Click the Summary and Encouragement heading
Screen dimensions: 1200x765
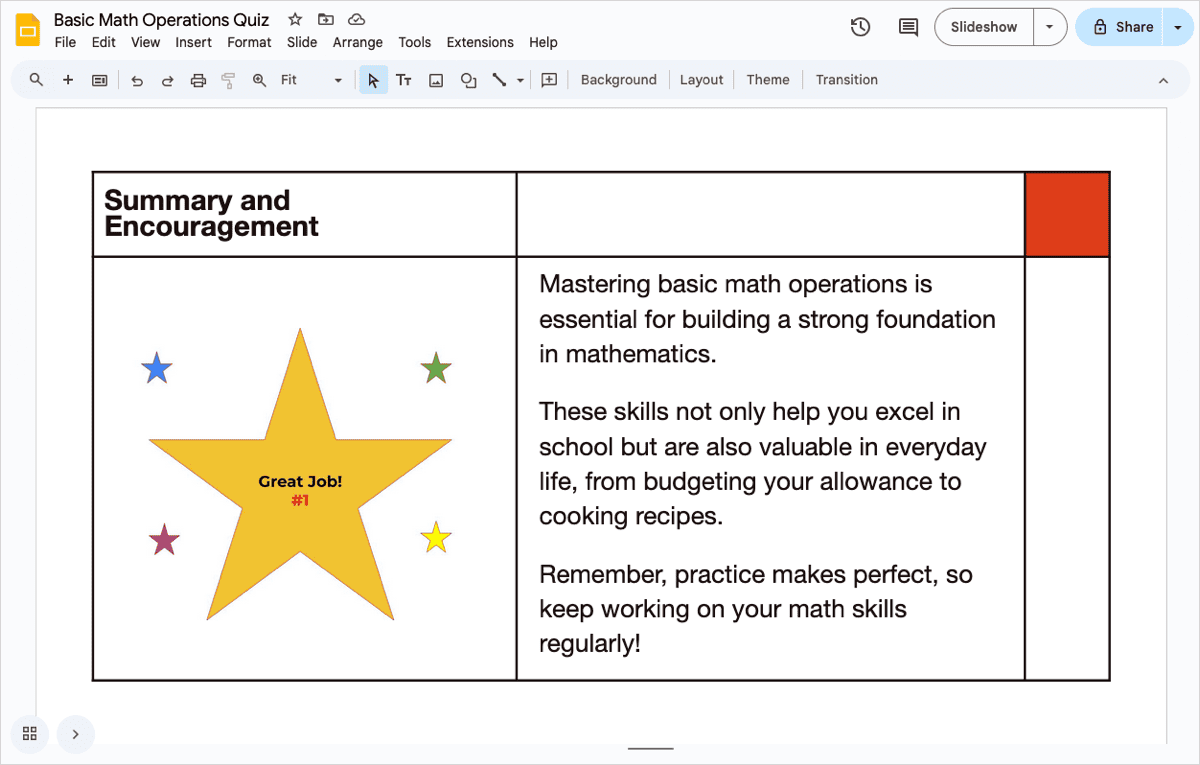click(x=211, y=213)
